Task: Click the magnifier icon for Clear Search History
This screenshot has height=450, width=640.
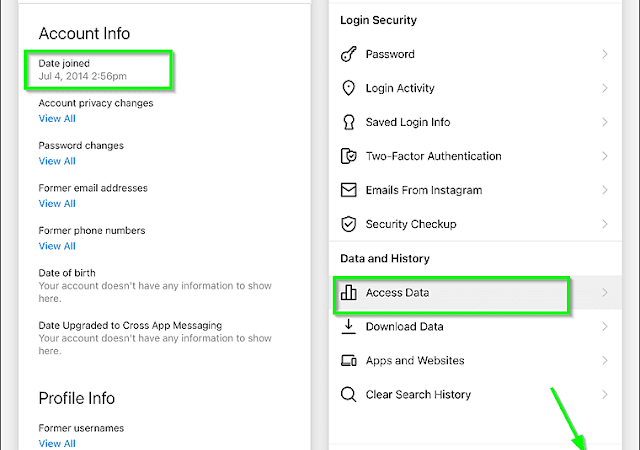Action: pos(349,394)
